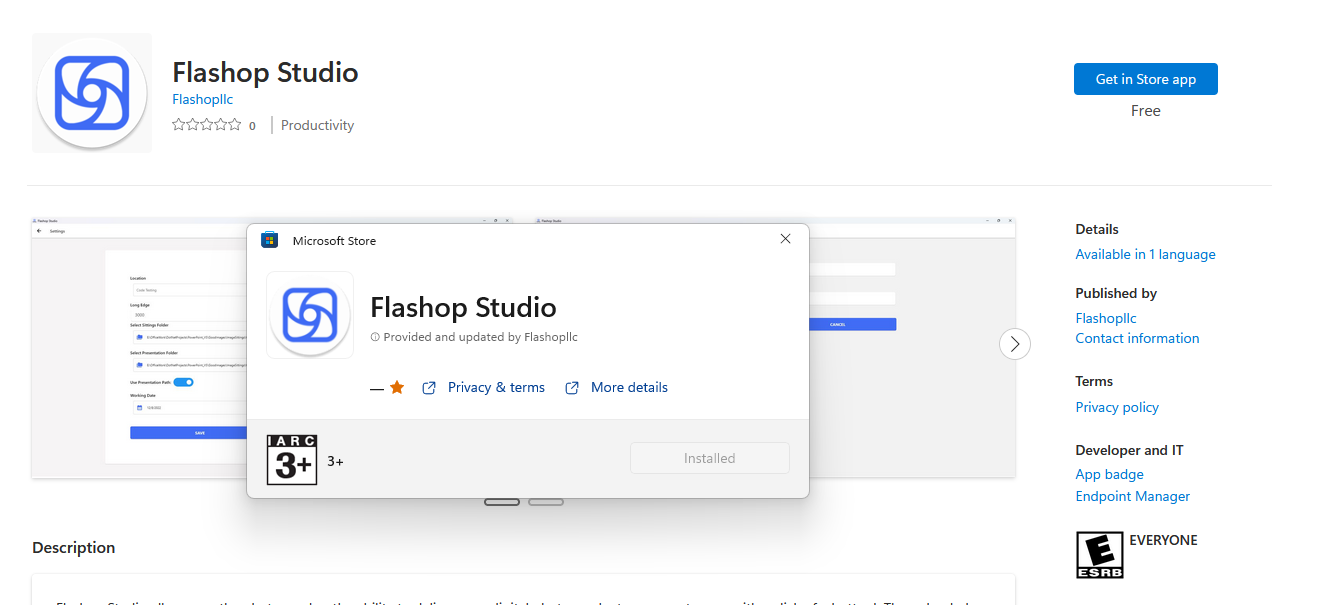Select the first carousel page indicator
The height and width of the screenshot is (605, 1324).
click(502, 501)
